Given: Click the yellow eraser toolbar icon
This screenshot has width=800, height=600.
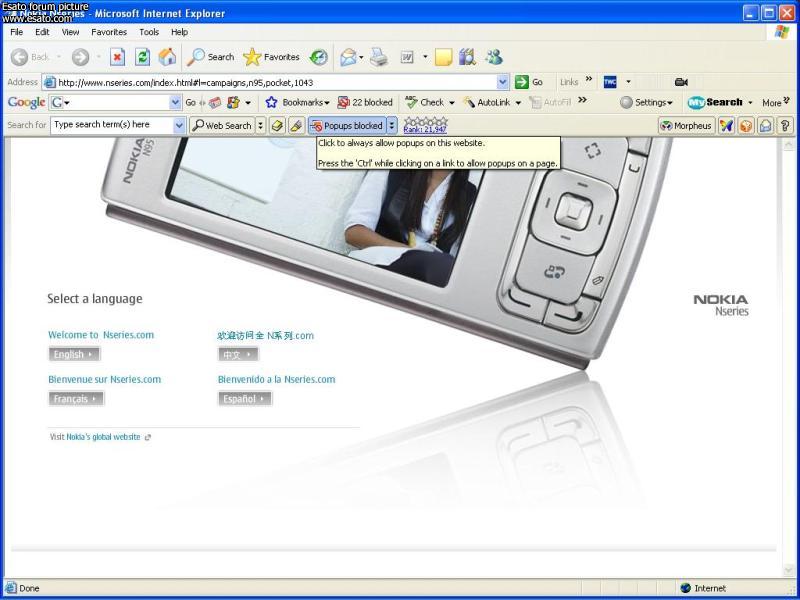Looking at the screenshot, I should tap(278, 126).
